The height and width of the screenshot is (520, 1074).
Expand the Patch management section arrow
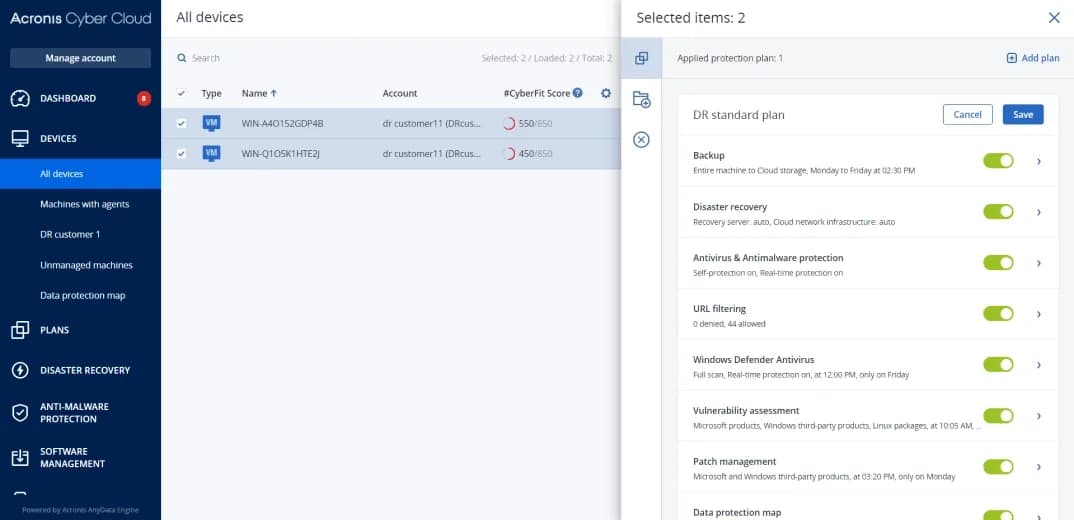tap(1039, 467)
